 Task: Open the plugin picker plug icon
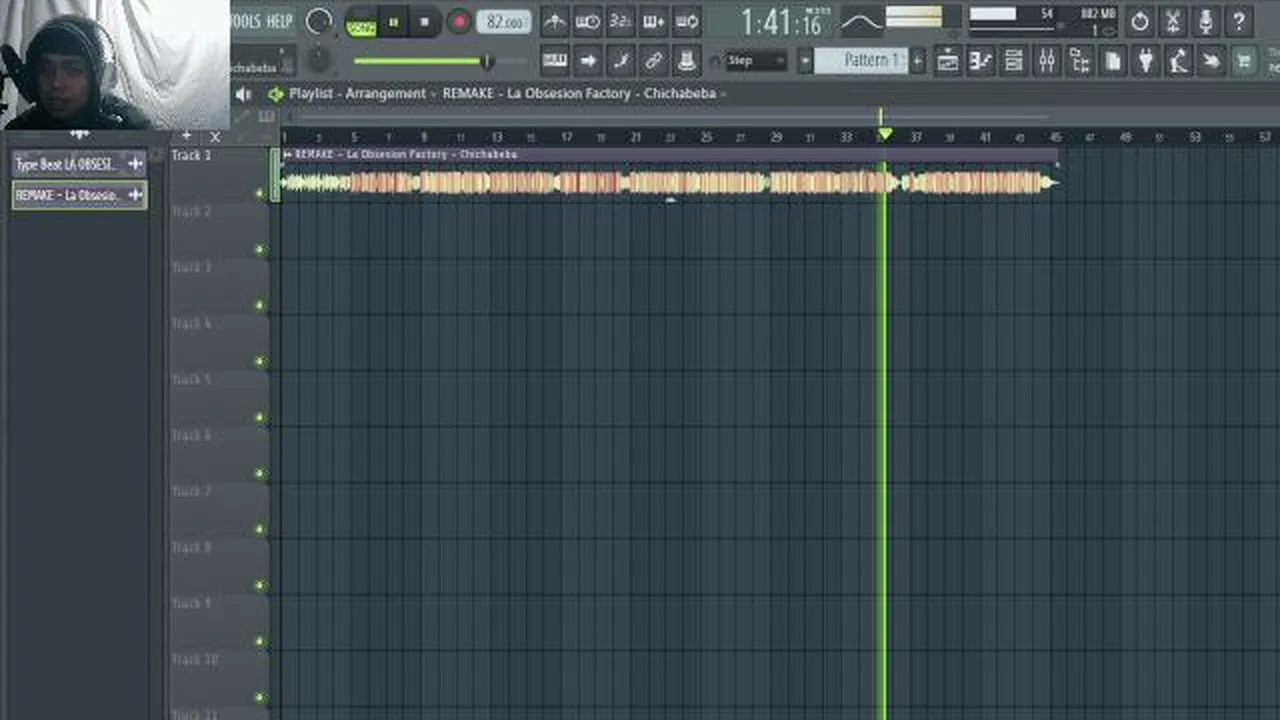(x=1146, y=61)
